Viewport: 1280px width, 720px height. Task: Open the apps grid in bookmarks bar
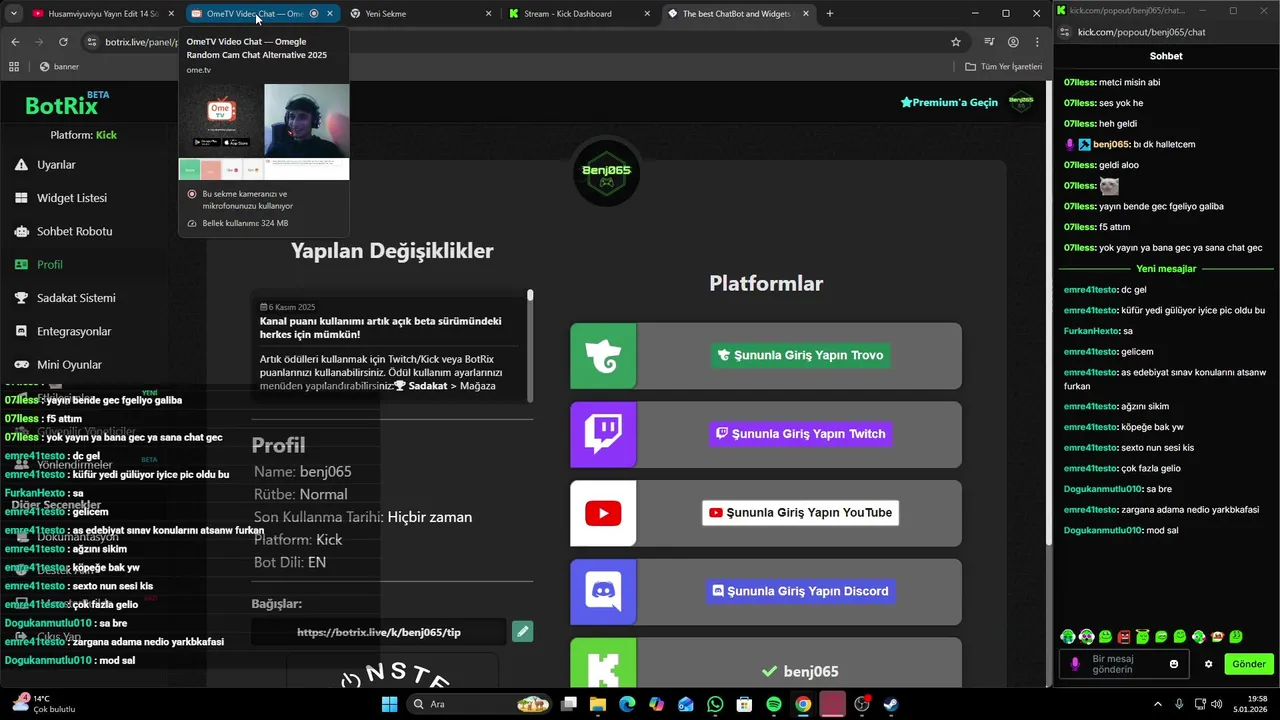point(14,67)
